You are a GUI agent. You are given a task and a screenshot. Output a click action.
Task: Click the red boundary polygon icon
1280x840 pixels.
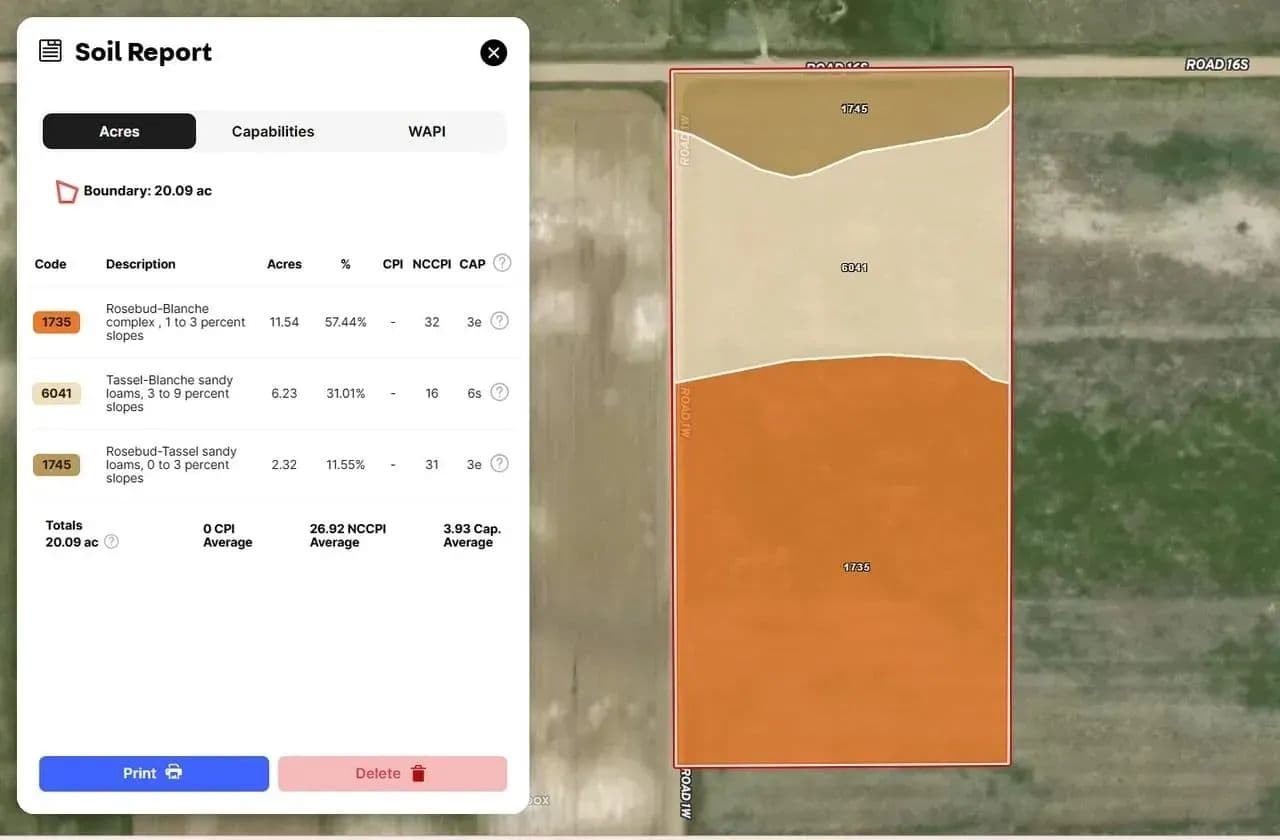(x=66, y=191)
